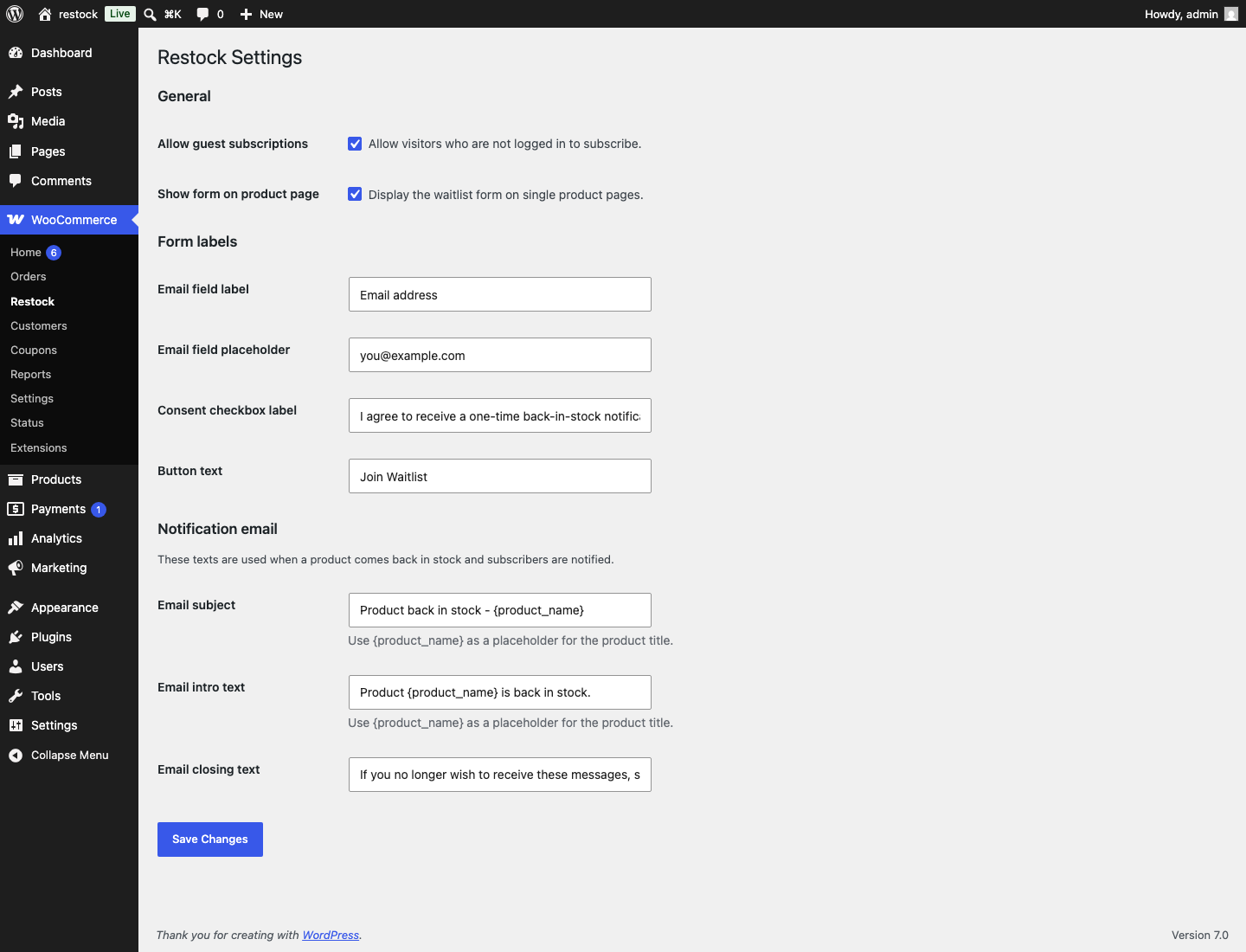The height and width of the screenshot is (952, 1246).
Task: Click the New content link
Action: 271,14
